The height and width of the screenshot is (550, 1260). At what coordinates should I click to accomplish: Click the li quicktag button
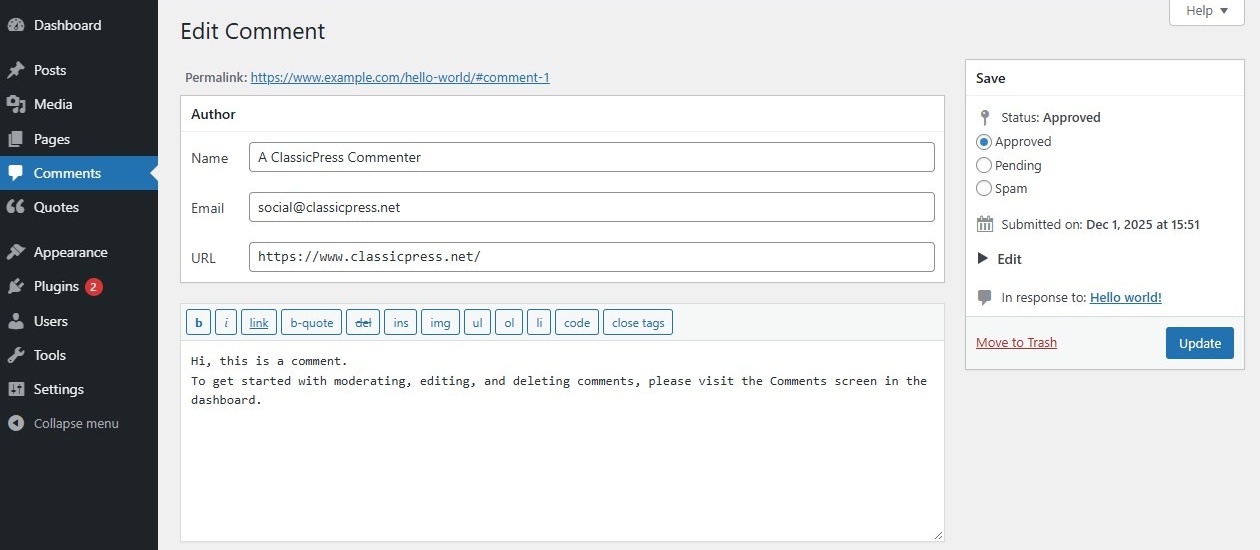pos(539,322)
